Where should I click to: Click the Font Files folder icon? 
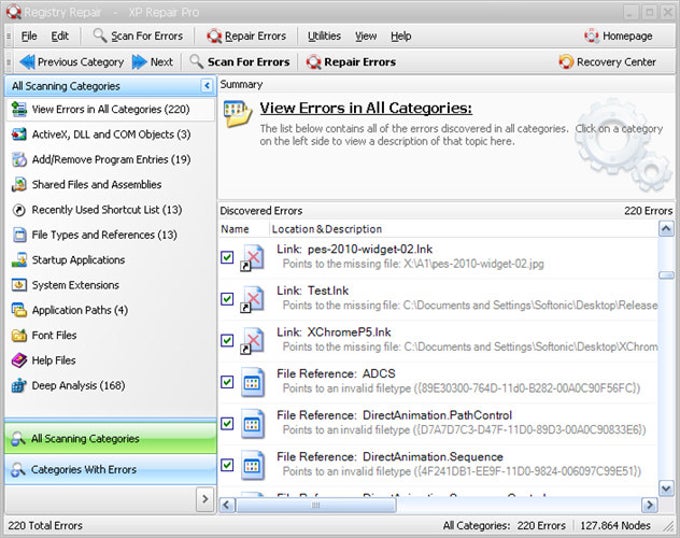19,335
